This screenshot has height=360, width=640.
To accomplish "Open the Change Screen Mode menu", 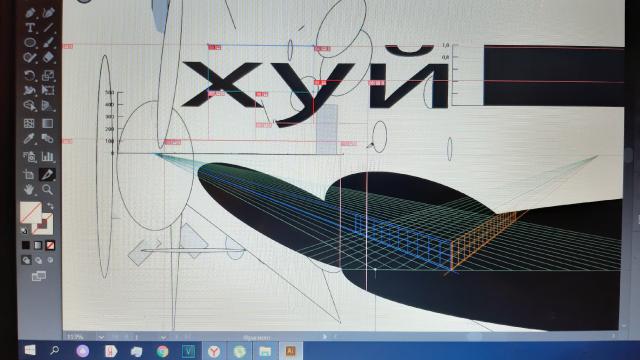I will coord(39,276).
